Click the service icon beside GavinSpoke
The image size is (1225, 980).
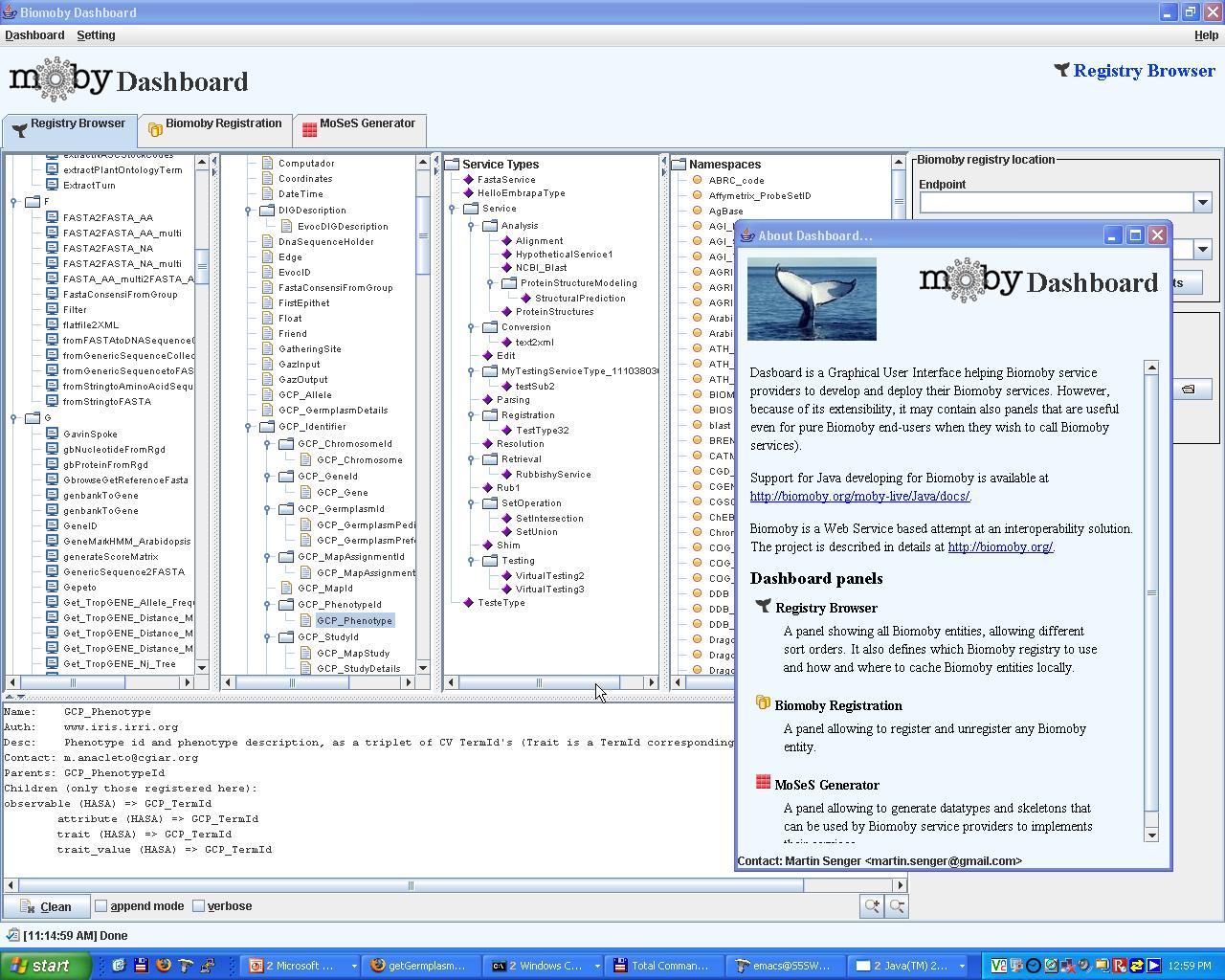click(x=53, y=434)
